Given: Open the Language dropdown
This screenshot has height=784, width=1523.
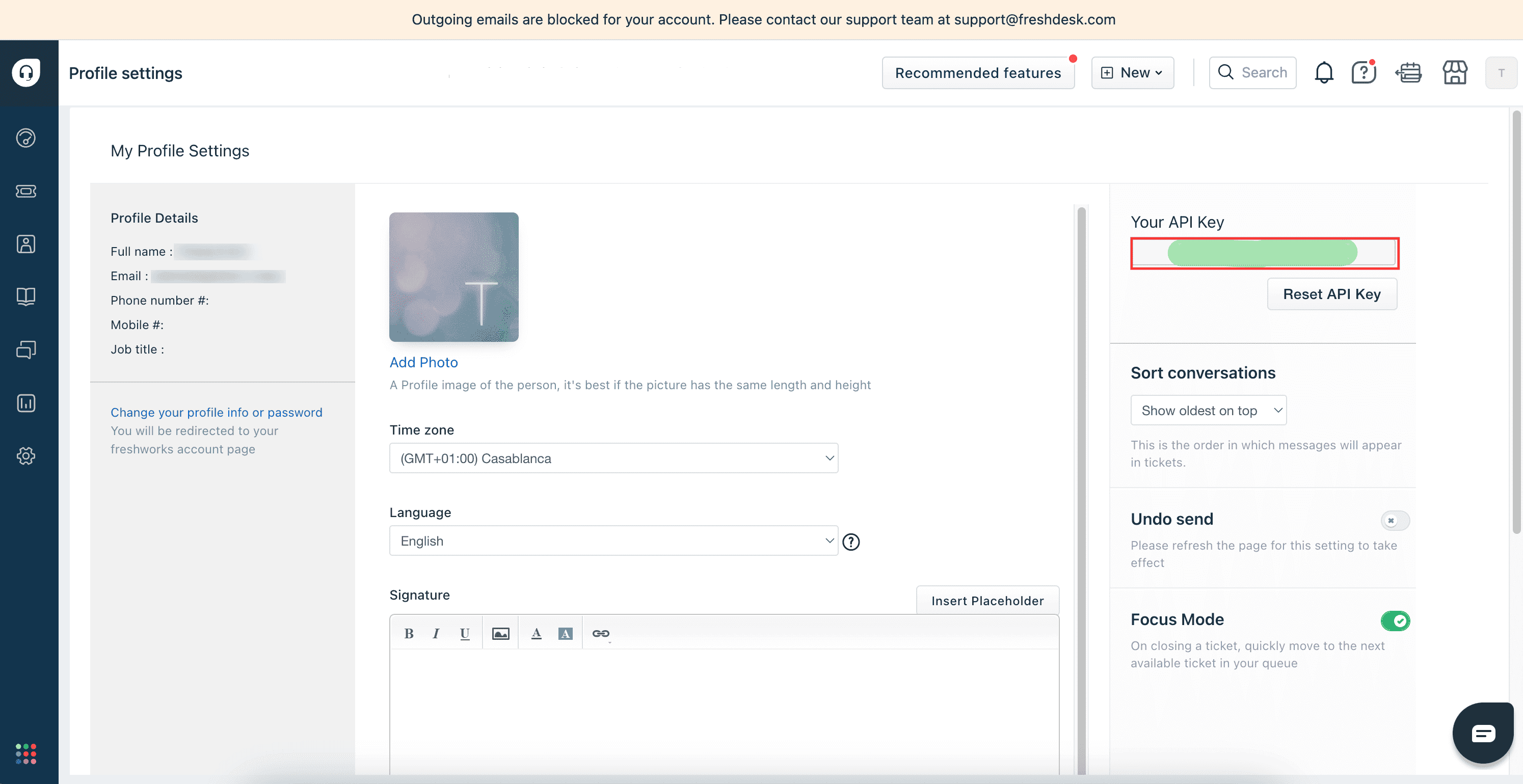Looking at the screenshot, I should (x=613, y=541).
